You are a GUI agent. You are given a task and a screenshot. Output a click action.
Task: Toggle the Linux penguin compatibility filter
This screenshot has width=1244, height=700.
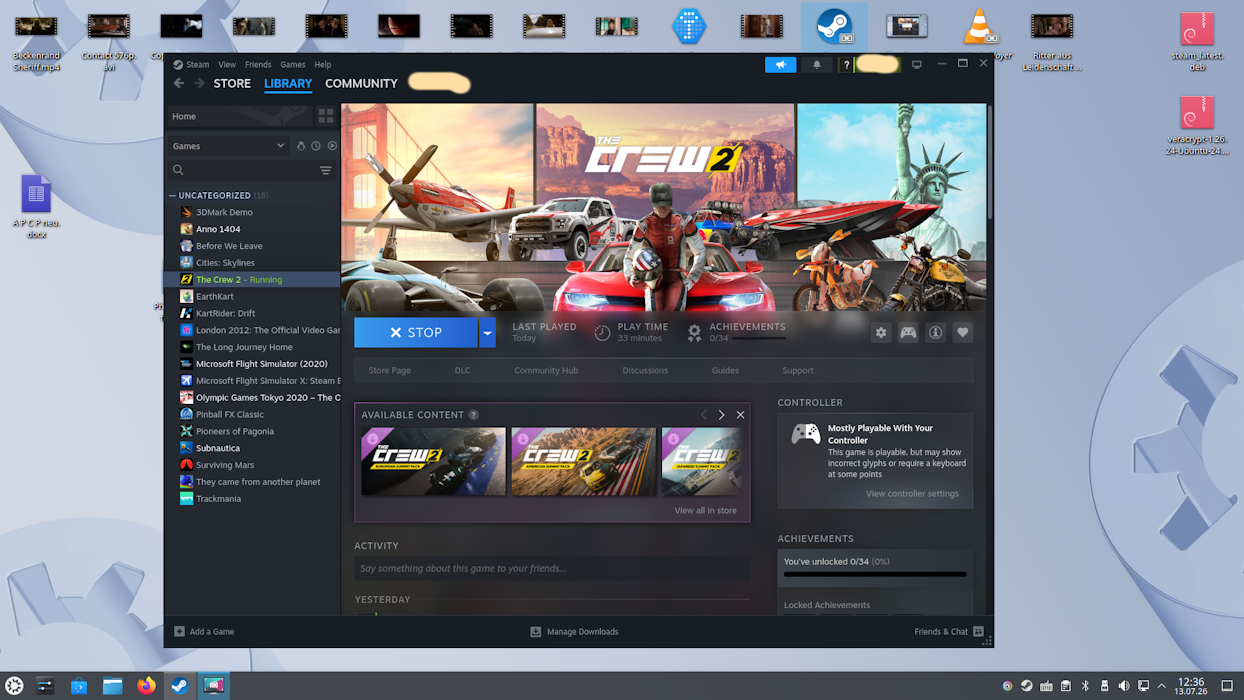point(301,146)
